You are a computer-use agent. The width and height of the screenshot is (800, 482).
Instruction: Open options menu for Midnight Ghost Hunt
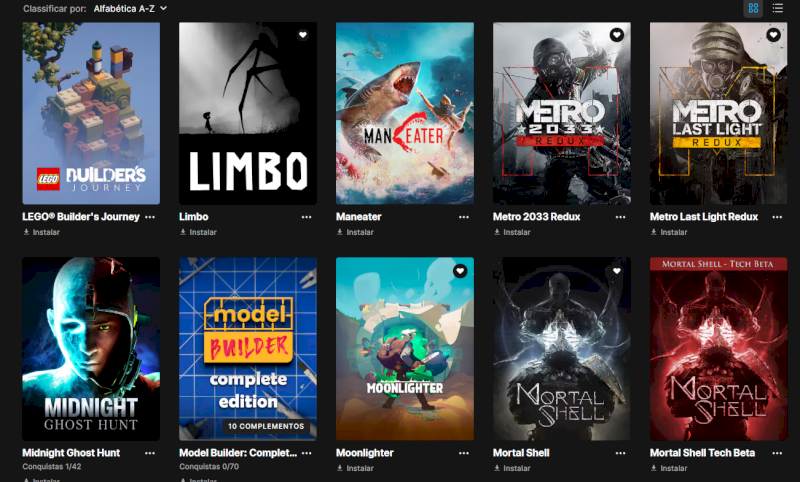coord(150,453)
